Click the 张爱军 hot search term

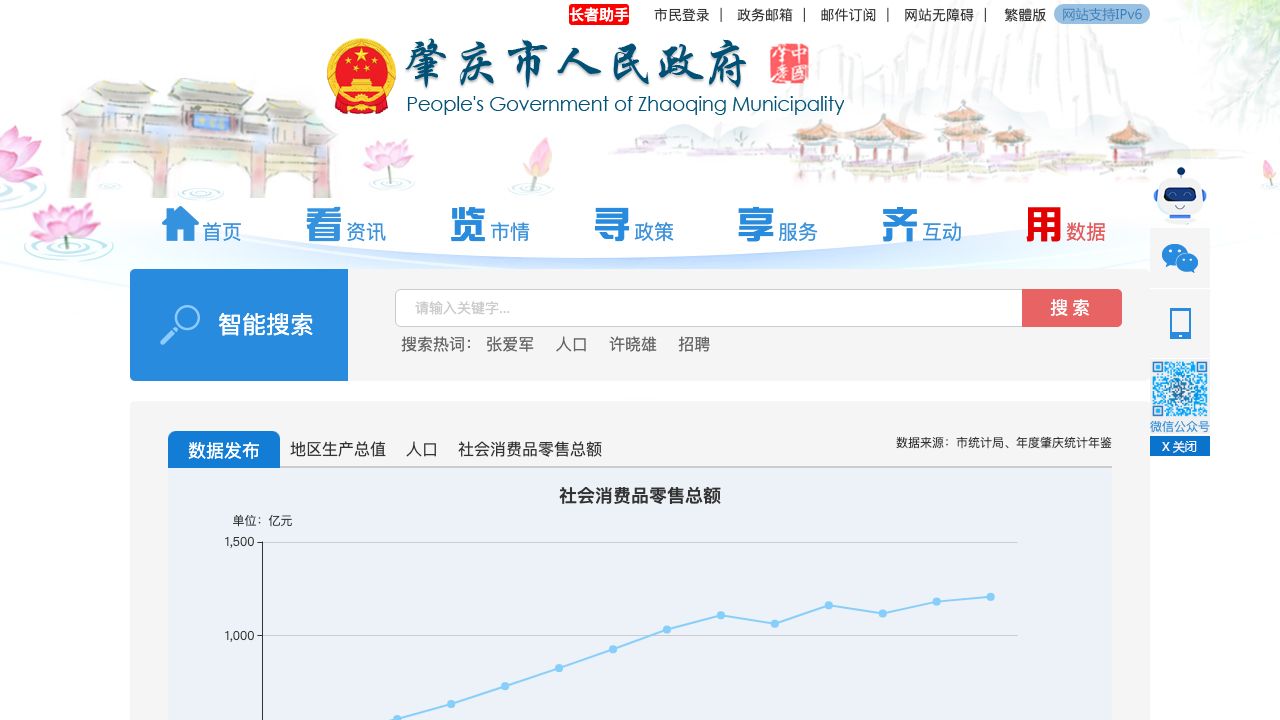tap(510, 345)
